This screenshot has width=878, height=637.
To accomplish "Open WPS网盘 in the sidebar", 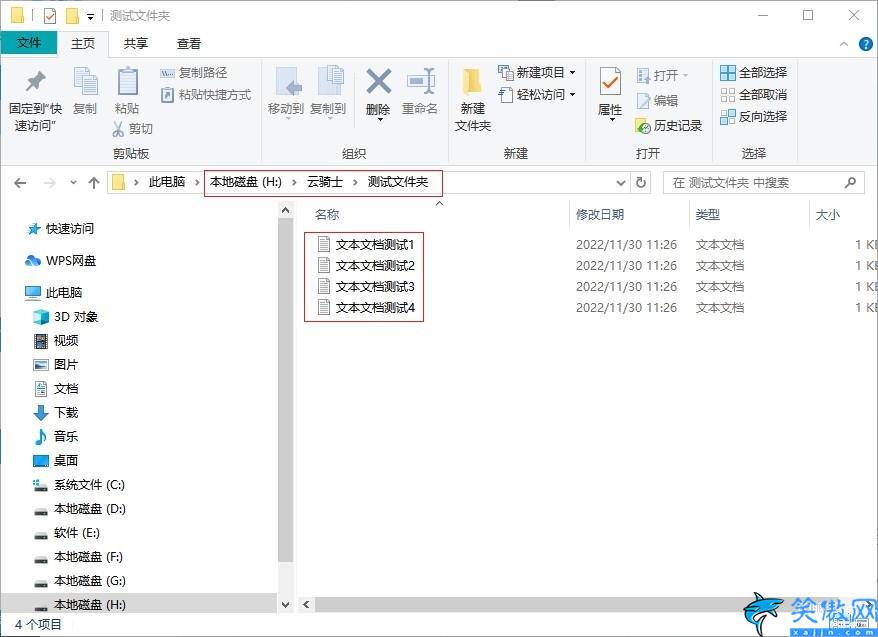I will 60,260.
